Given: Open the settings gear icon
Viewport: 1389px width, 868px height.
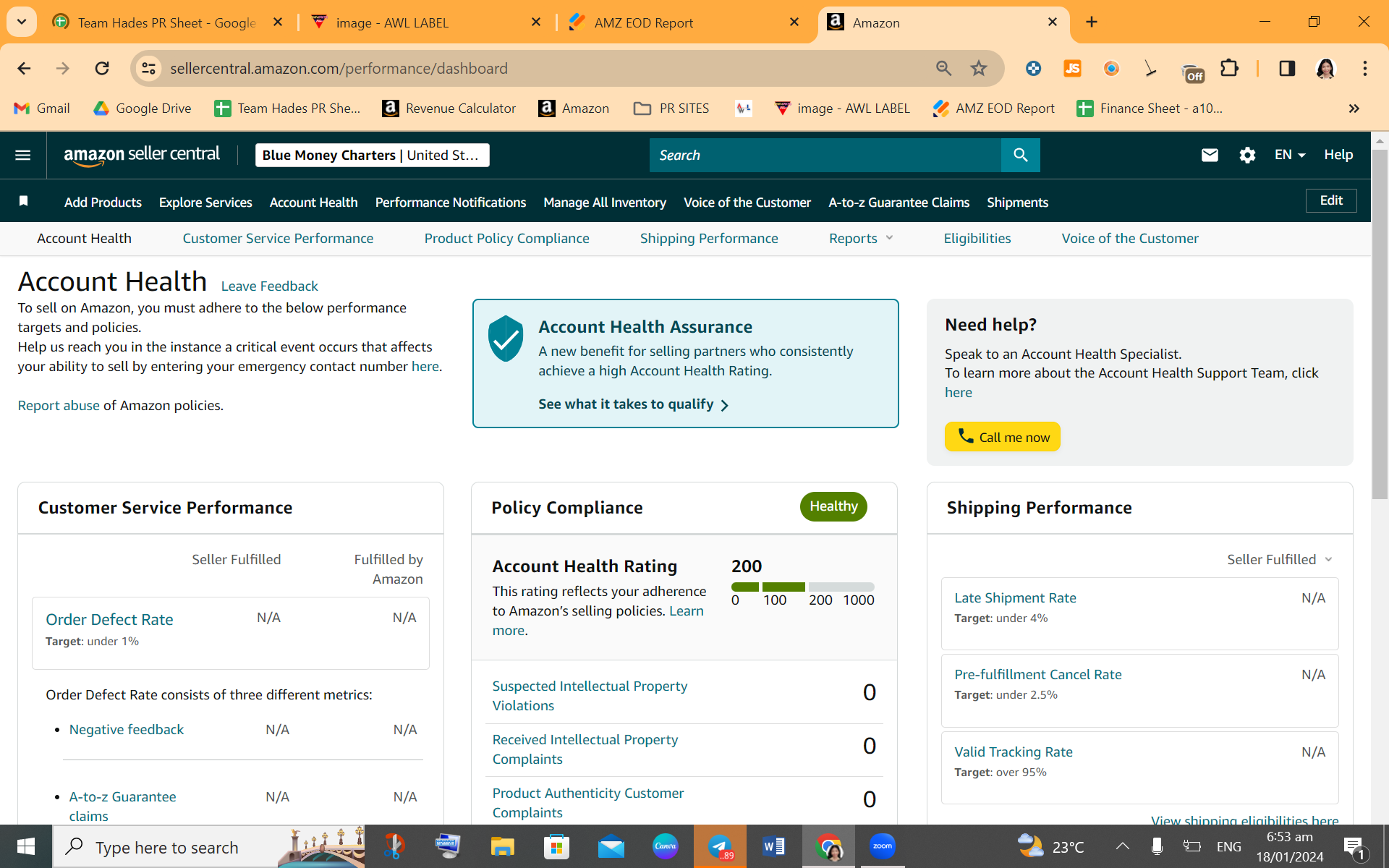Looking at the screenshot, I should tap(1247, 155).
